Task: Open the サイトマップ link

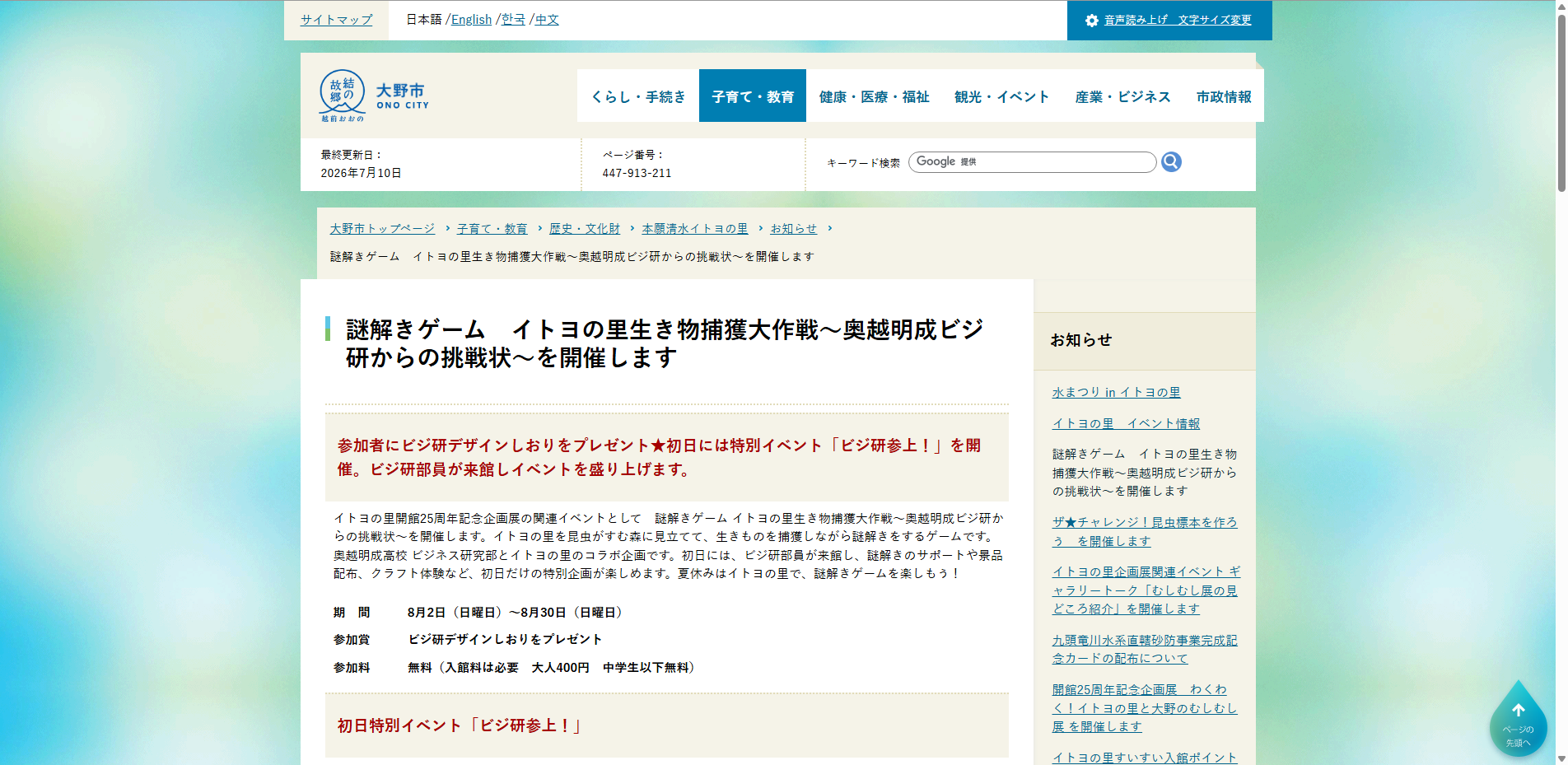Action: (x=336, y=20)
